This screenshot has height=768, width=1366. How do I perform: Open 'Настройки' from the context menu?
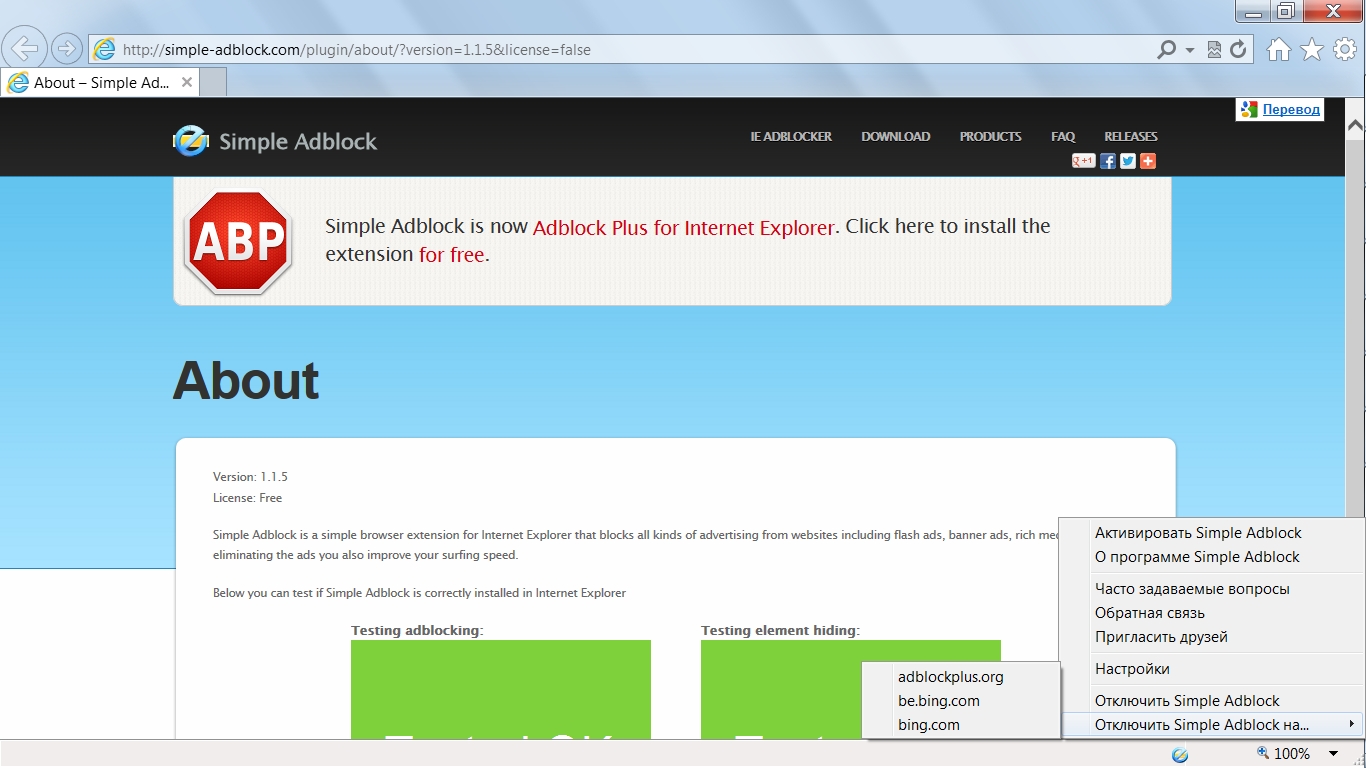(1212, 669)
